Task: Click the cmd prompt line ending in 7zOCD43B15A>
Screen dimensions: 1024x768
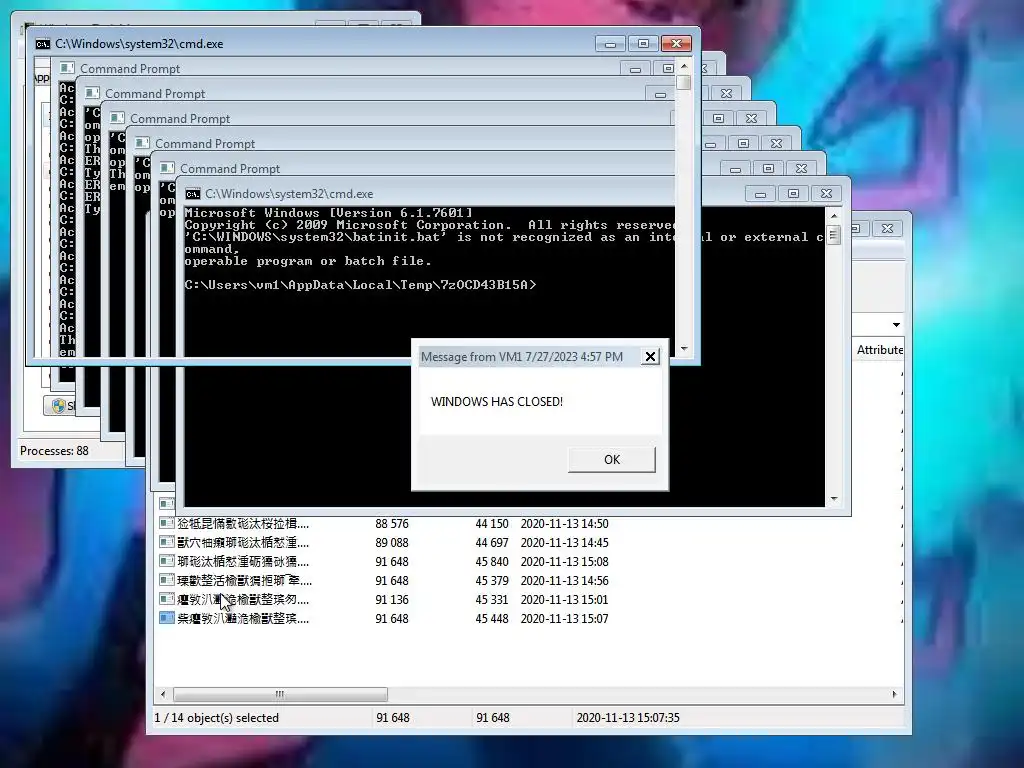Action: pos(360,285)
